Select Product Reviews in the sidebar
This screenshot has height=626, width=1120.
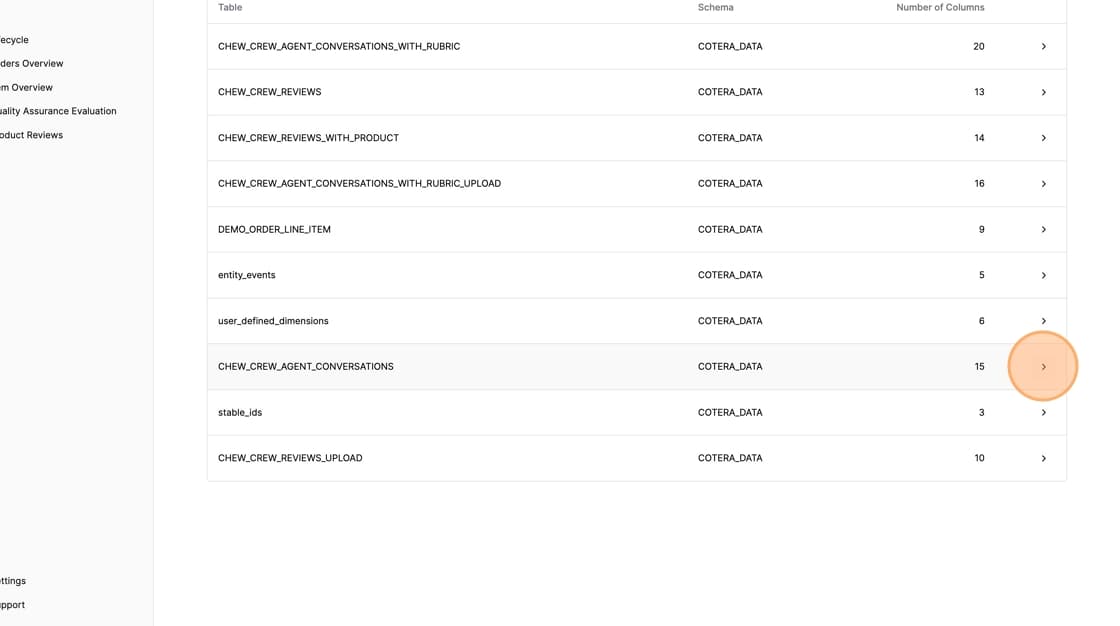31,135
